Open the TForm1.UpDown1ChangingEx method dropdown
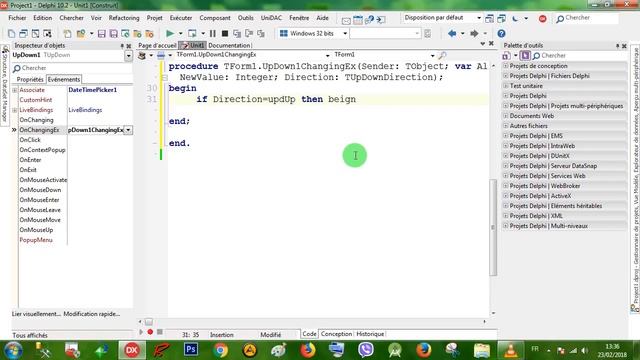The height and width of the screenshot is (360, 640). coord(327,55)
